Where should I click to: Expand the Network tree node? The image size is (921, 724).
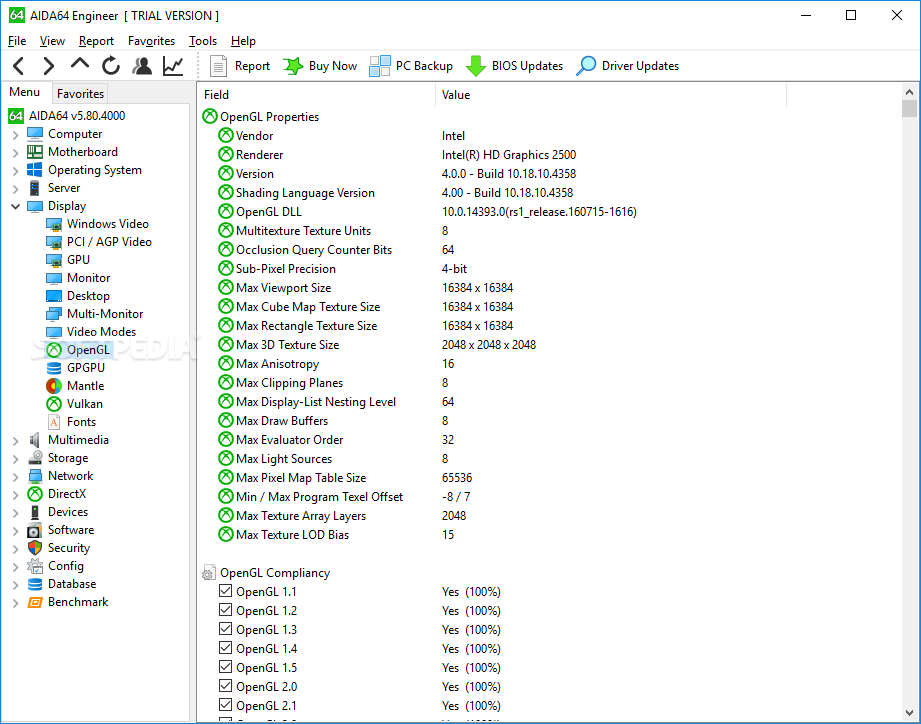(x=16, y=477)
